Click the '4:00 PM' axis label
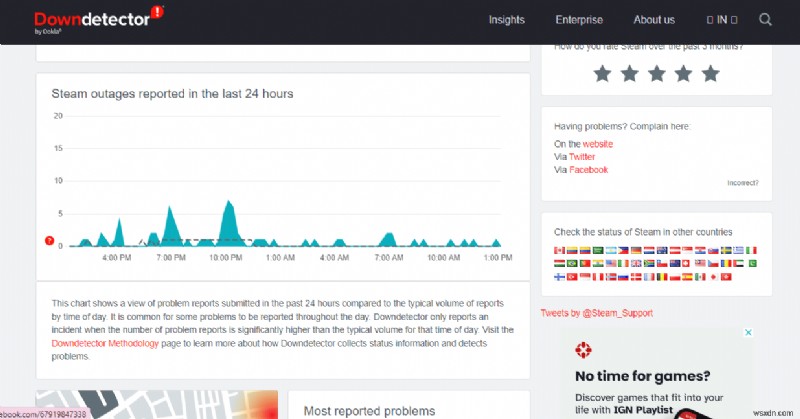Image resolution: width=800 pixels, height=419 pixels. point(116,258)
